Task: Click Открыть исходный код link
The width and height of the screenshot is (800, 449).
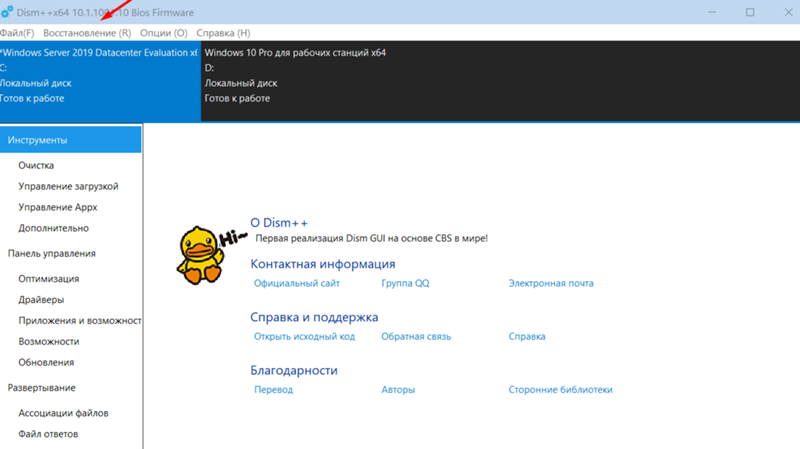Action: tap(304, 336)
